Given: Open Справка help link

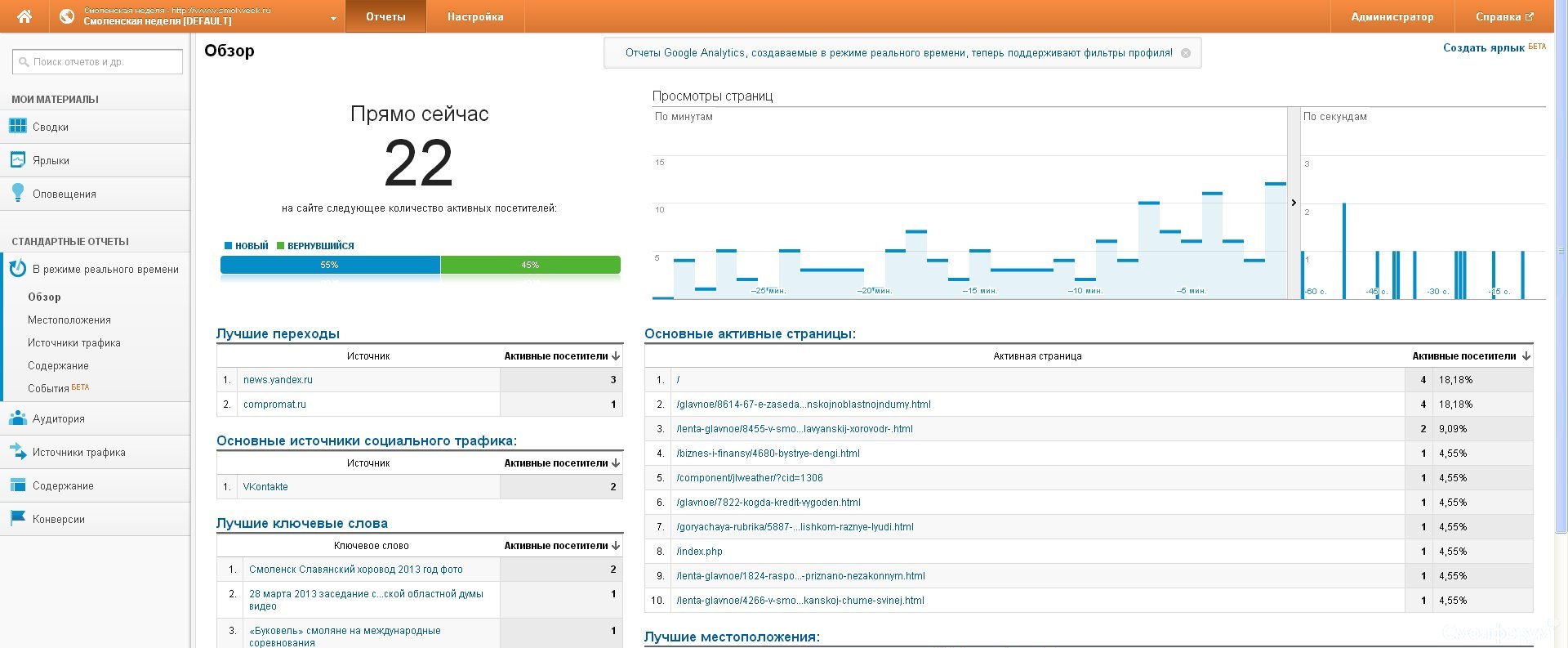Looking at the screenshot, I should click(x=1504, y=16).
